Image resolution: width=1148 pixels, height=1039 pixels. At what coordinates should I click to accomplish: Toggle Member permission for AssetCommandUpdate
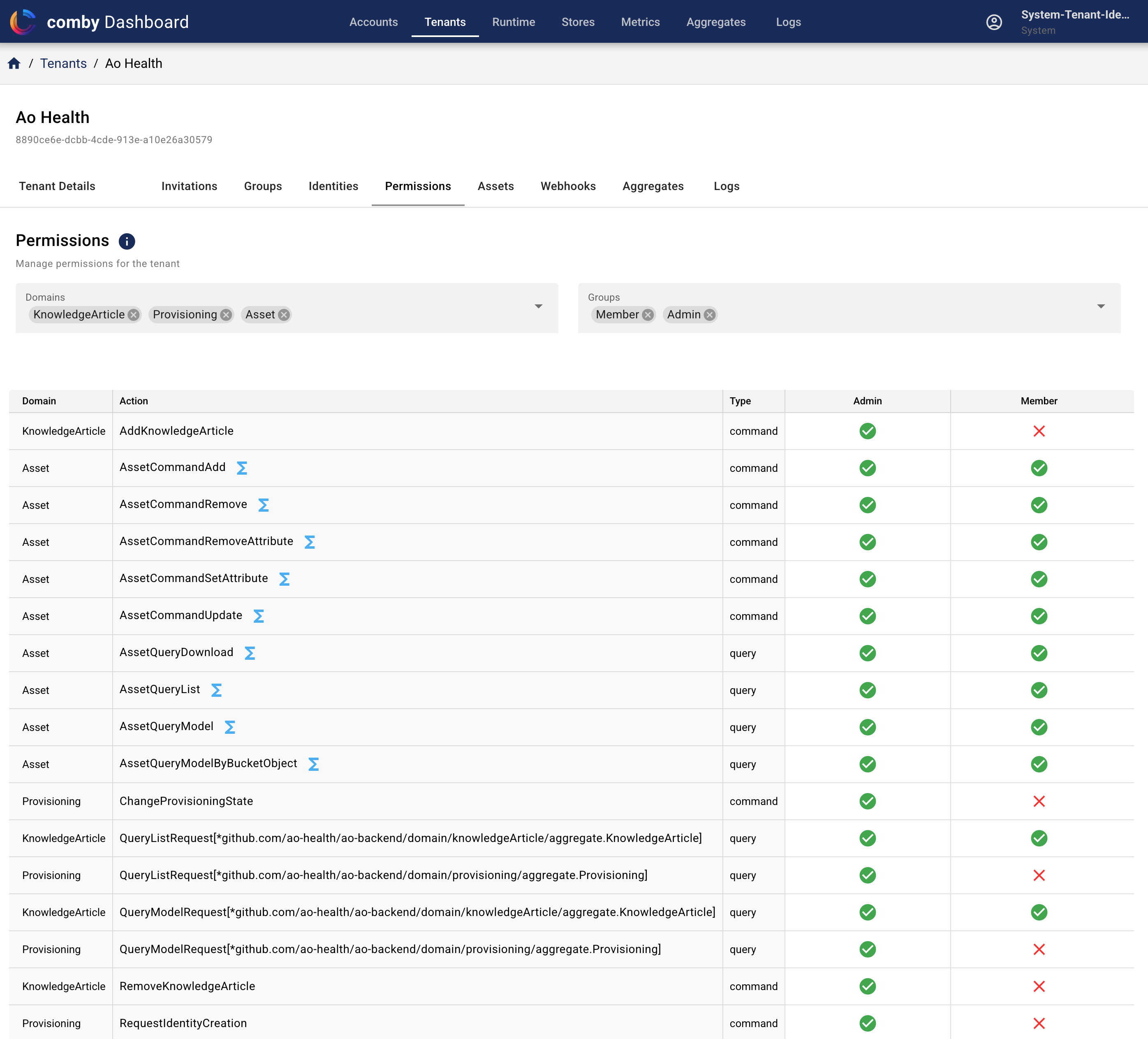[1039, 616]
